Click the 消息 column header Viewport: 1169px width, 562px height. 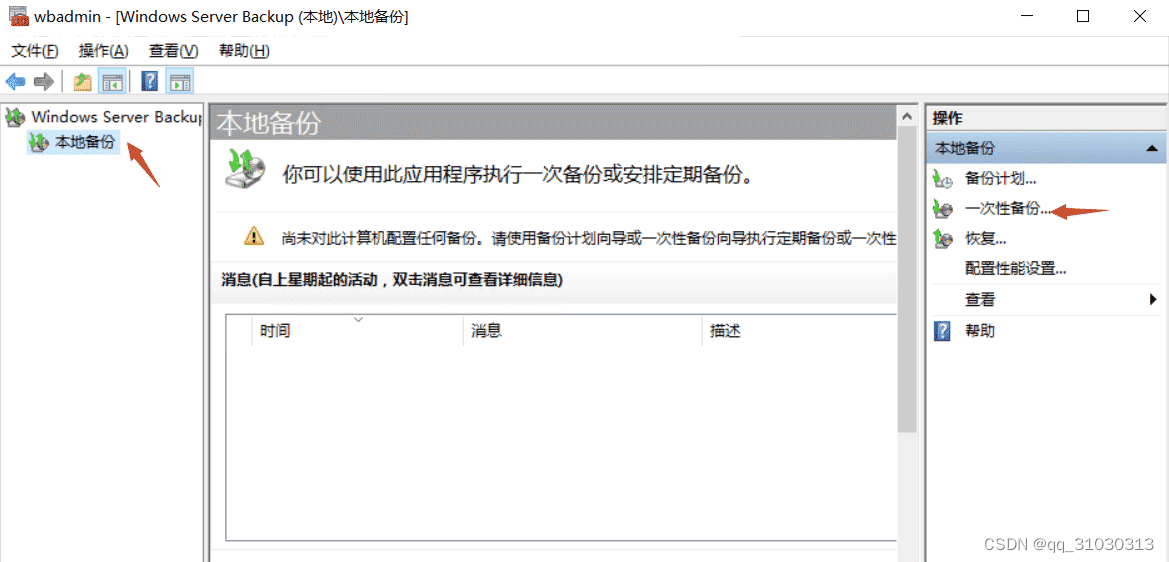(x=582, y=331)
